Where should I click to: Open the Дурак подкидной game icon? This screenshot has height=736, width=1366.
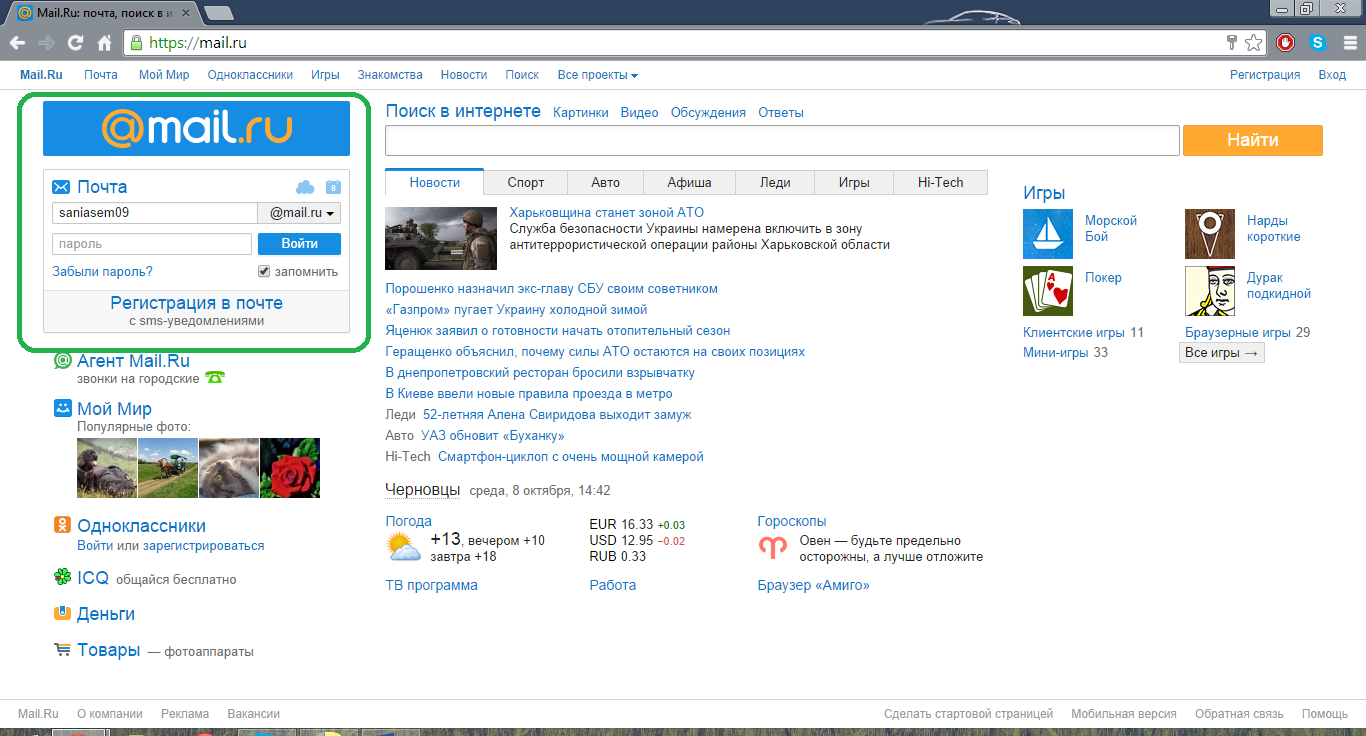click(1210, 291)
